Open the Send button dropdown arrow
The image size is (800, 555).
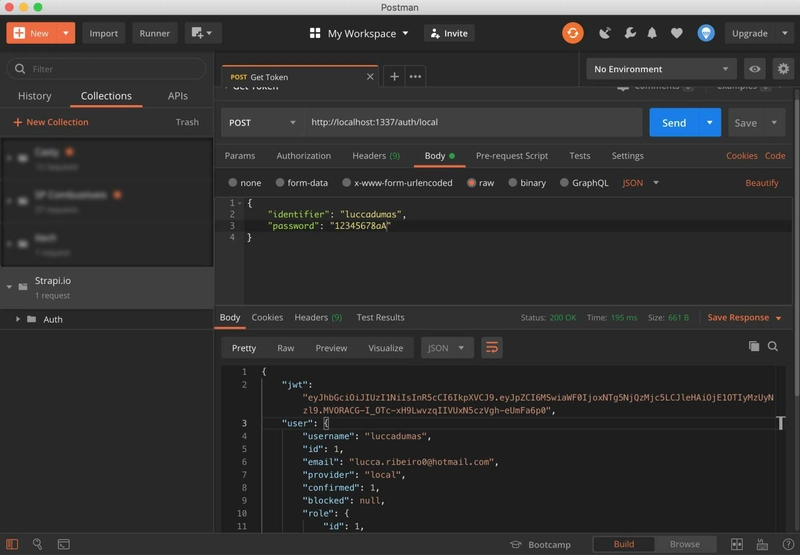click(710, 122)
